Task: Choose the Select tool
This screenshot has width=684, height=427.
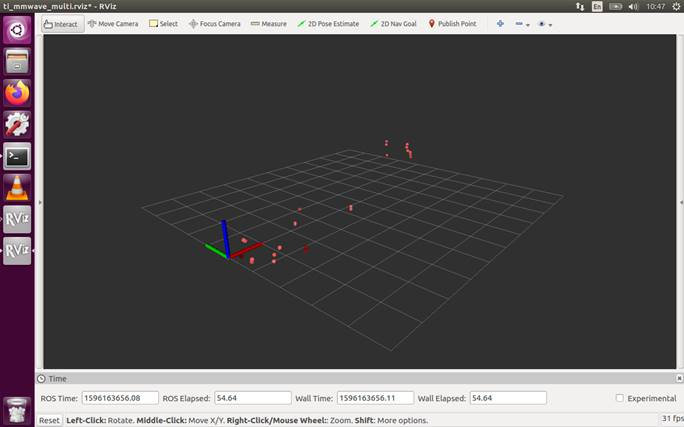Action: [164, 24]
